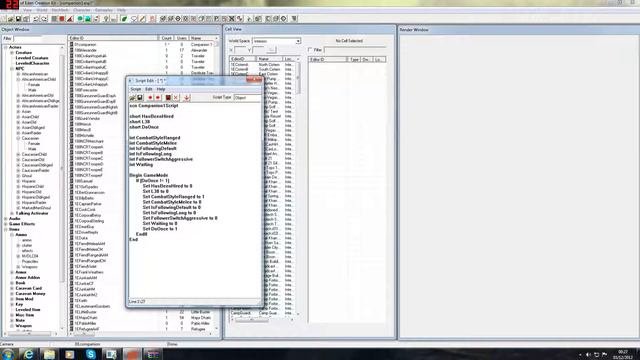Click the speech bubble icon in main toolbar
The height and width of the screenshot is (360, 640).
pyautogui.click(x=133, y=19)
